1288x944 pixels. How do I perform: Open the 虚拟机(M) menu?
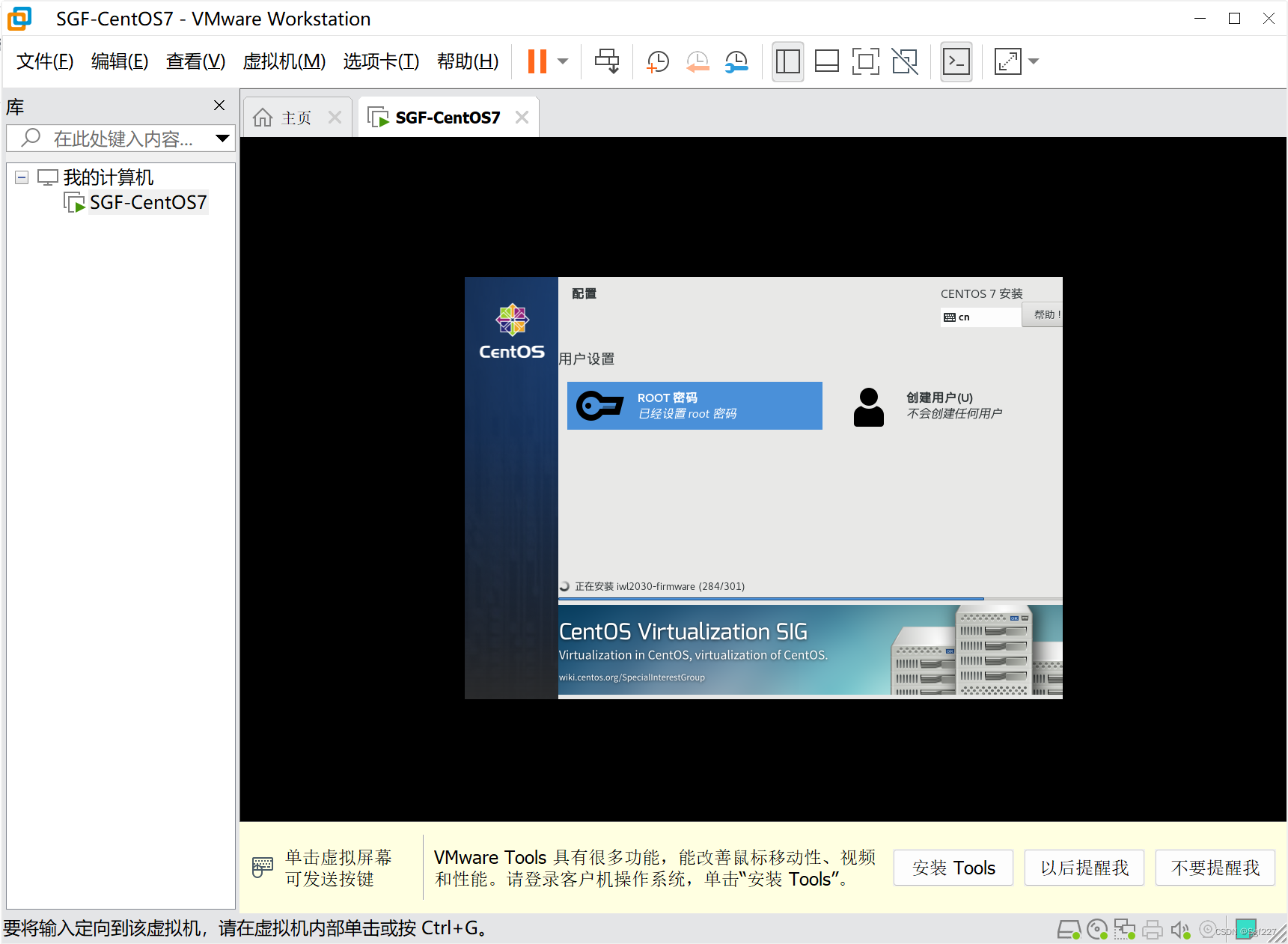coord(284,61)
